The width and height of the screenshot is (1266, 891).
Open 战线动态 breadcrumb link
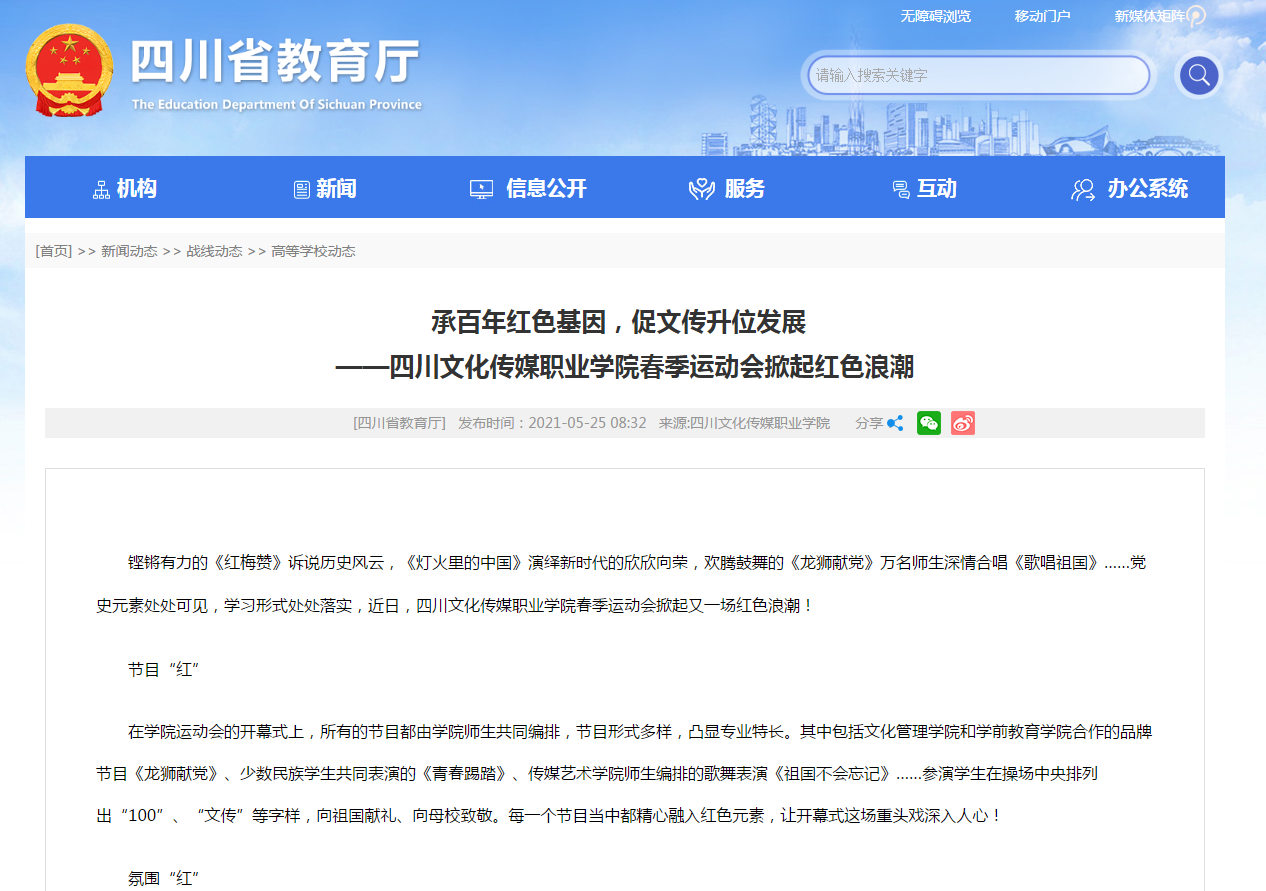(x=214, y=251)
